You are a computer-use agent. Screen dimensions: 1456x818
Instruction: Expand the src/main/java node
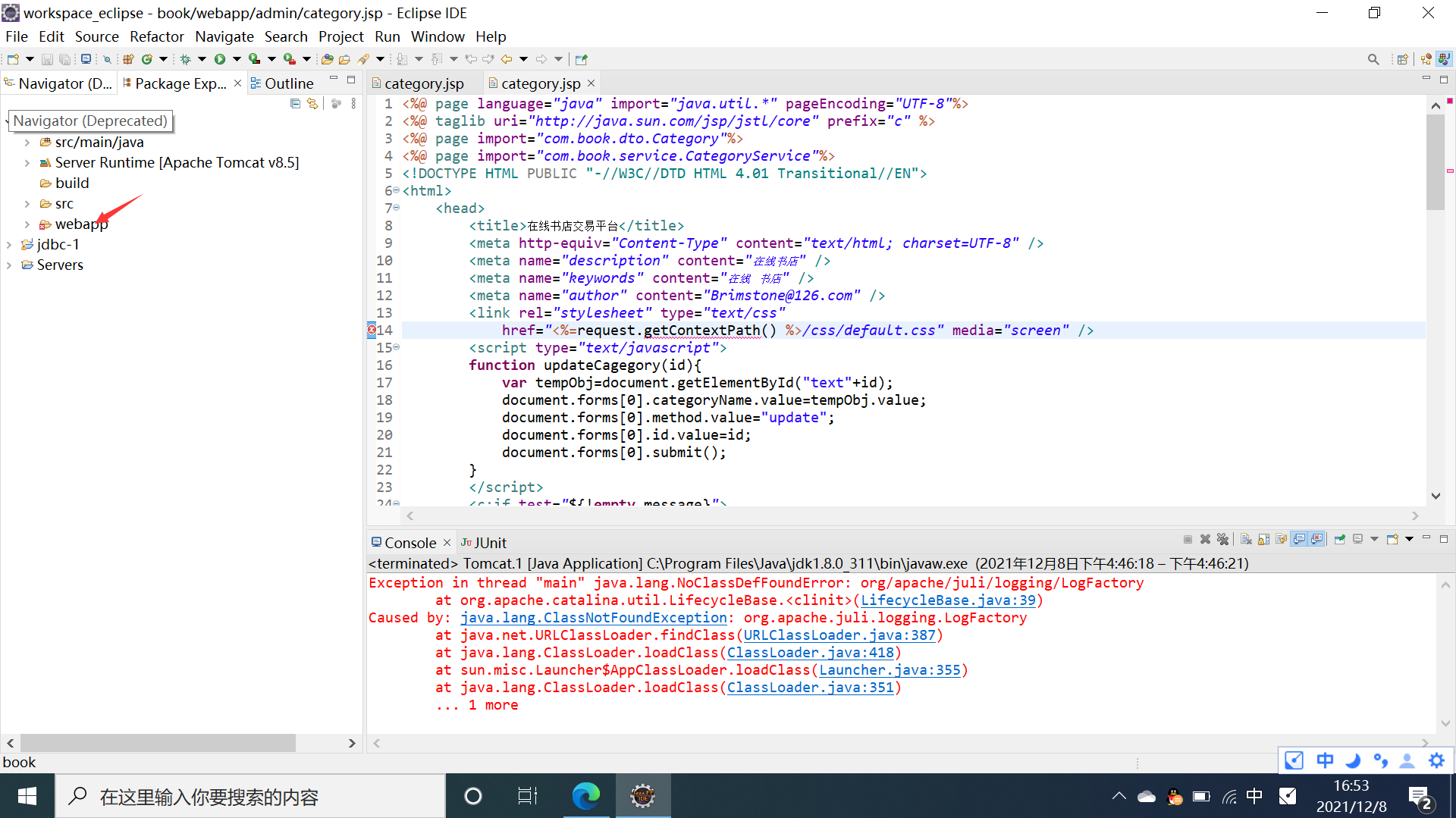coord(27,143)
